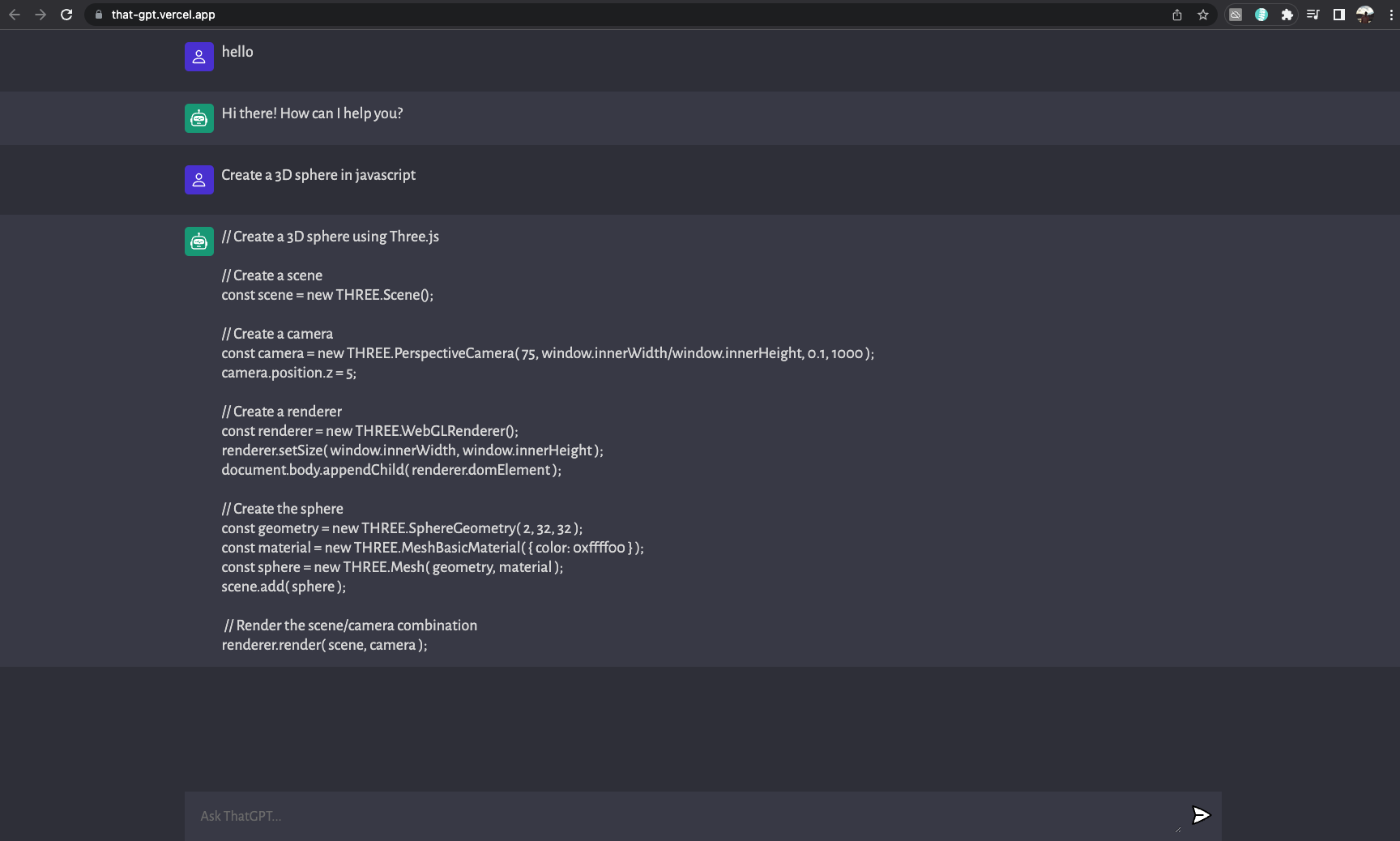
Task: Open the Chrome profile avatar
Action: (1365, 15)
